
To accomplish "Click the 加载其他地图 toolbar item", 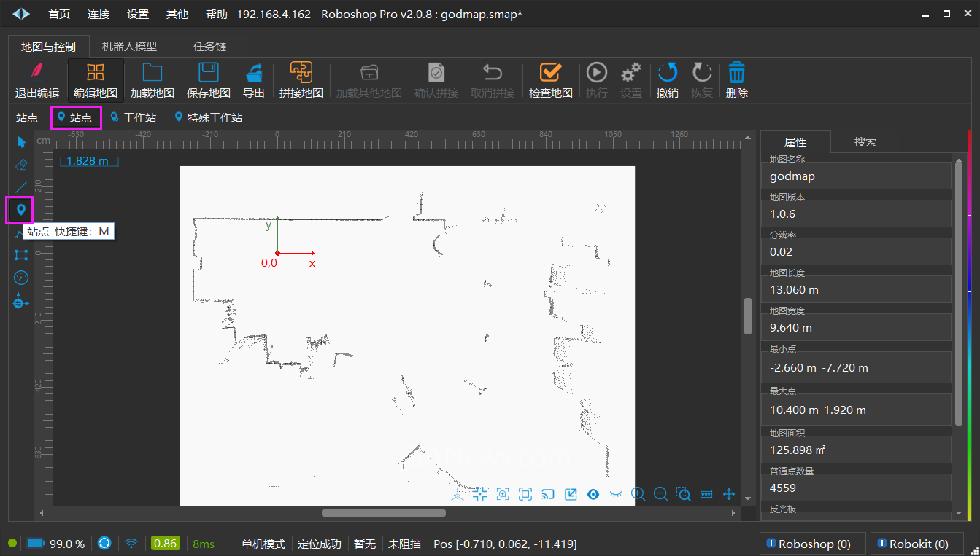I will (x=369, y=80).
